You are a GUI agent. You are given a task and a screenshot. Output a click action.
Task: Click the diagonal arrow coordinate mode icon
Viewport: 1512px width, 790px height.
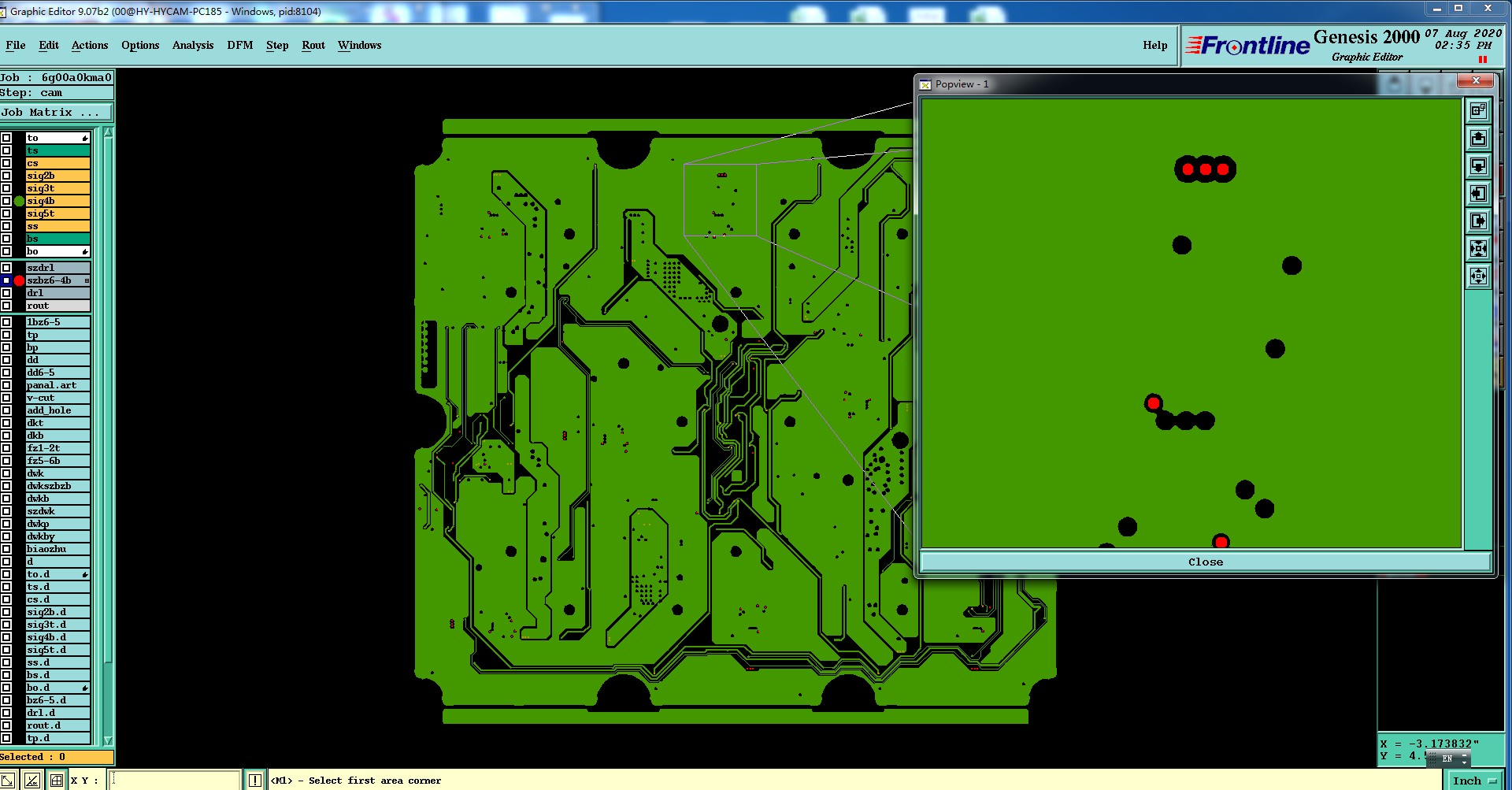pyautogui.click(x=8, y=781)
